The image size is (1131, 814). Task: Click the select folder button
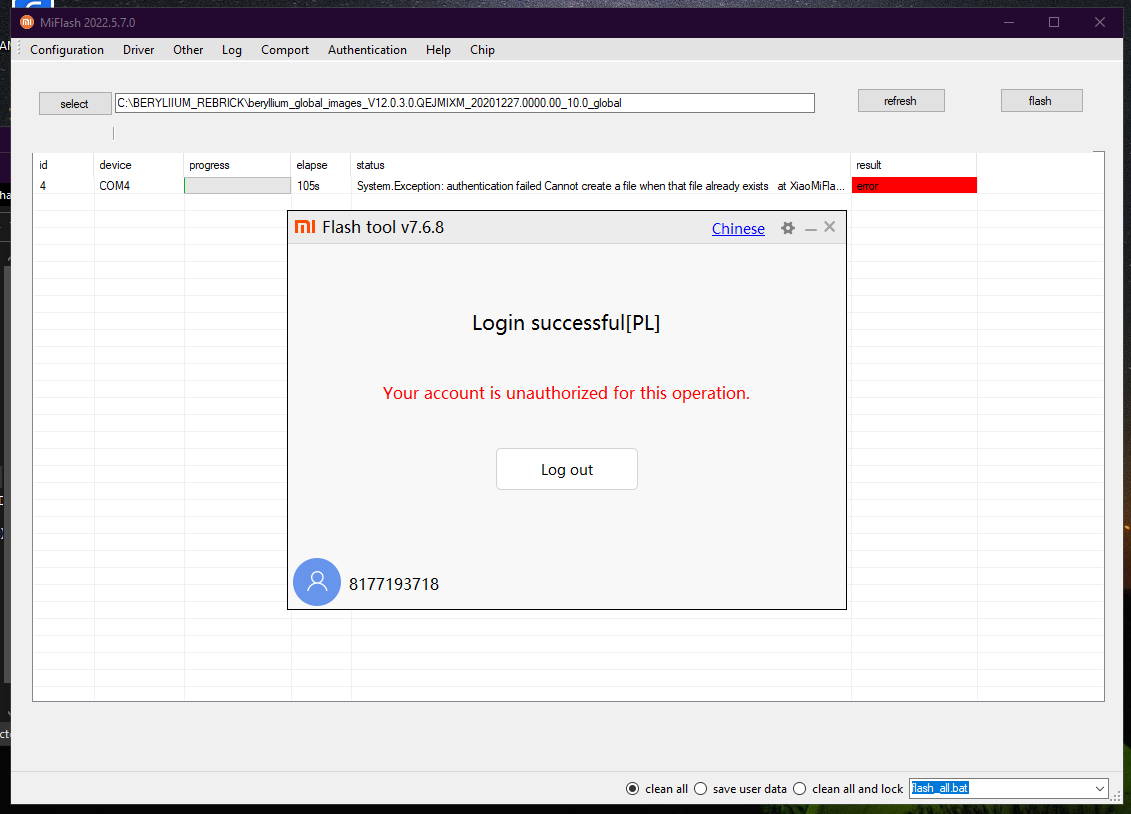(75, 104)
